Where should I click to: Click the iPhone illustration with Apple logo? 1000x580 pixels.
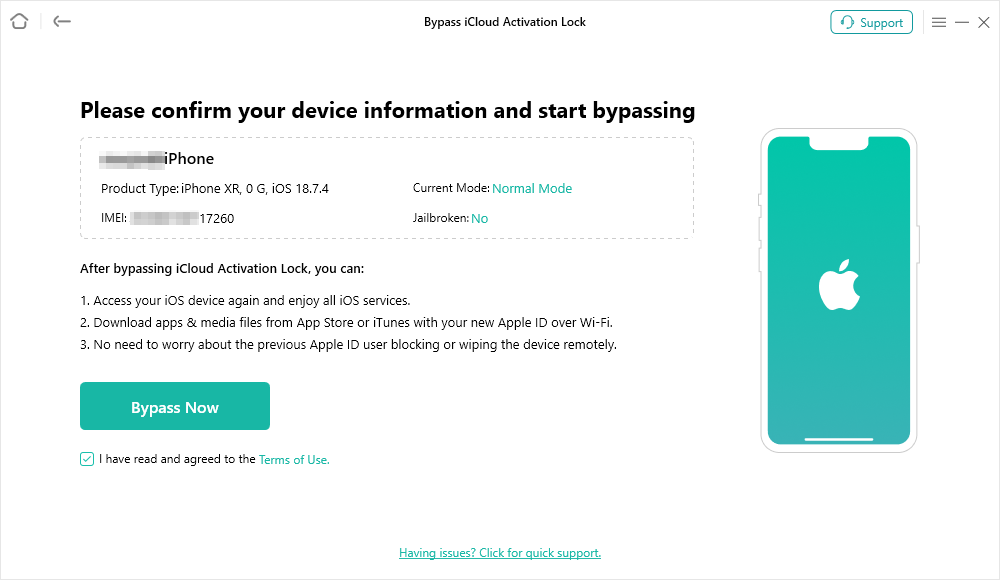click(839, 290)
